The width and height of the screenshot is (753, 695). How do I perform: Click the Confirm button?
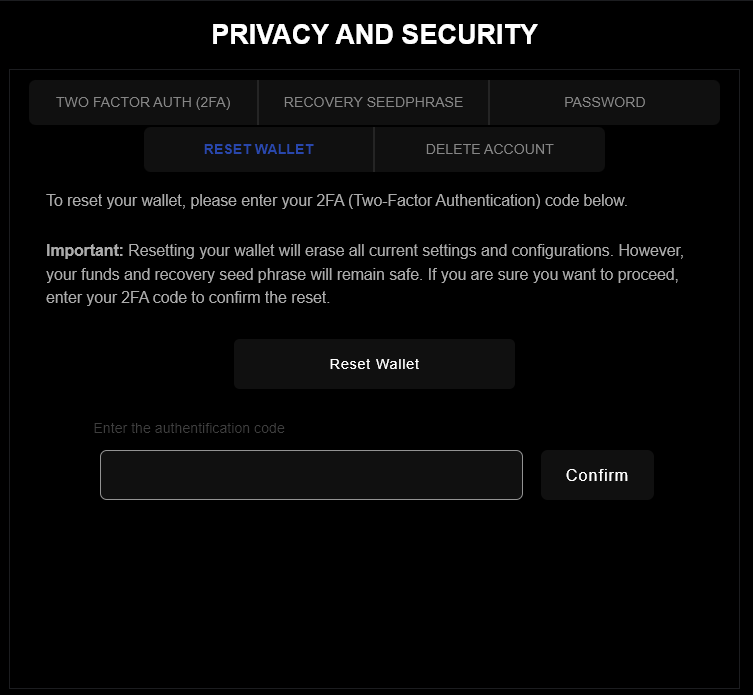click(597, 475)
